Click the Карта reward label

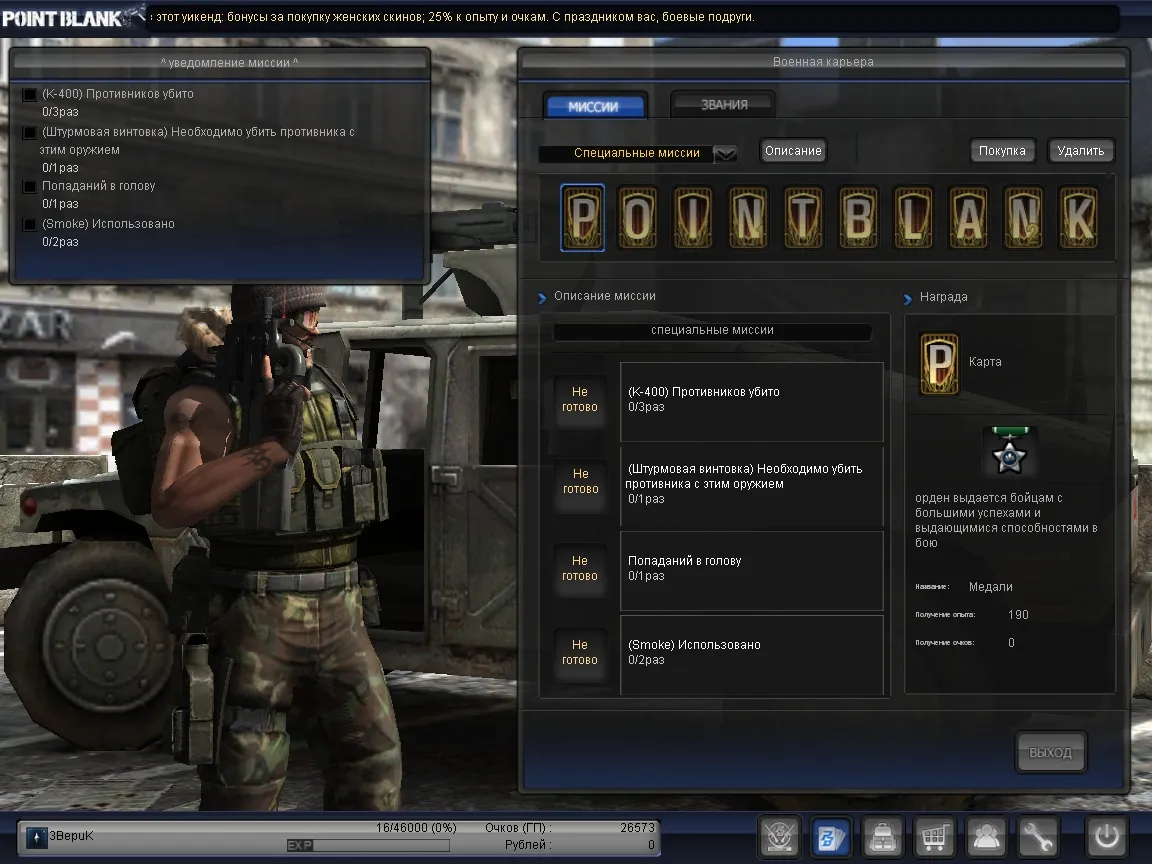coord(984,361)
